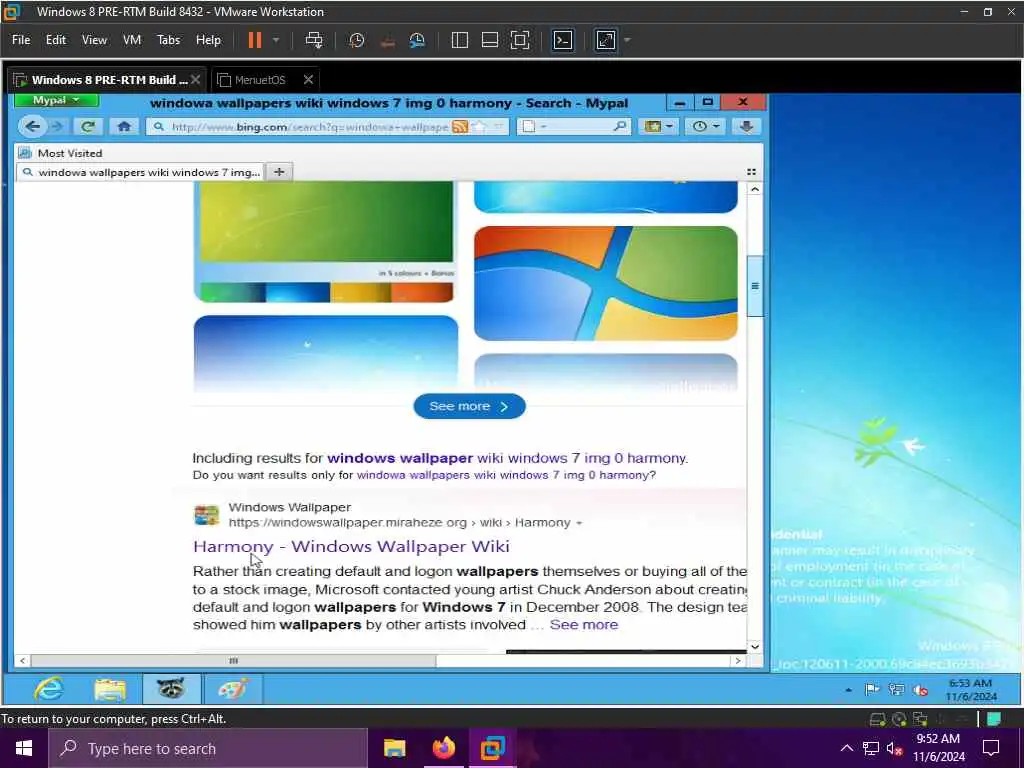
Task: Open the green Mypal application menu
Action: [56, 100]
